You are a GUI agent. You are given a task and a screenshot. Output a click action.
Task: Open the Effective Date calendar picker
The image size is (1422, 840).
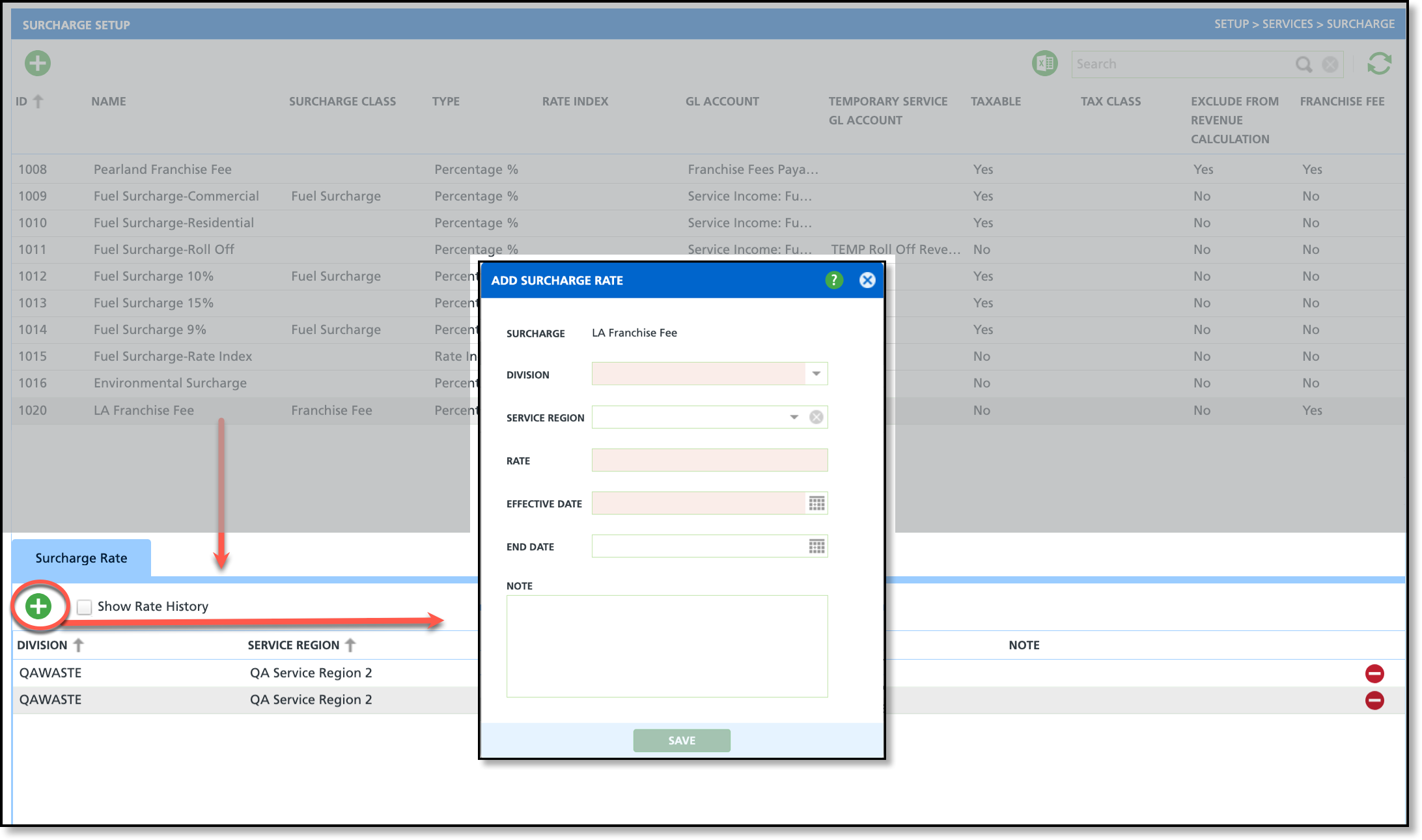click(x=816, y=503)
